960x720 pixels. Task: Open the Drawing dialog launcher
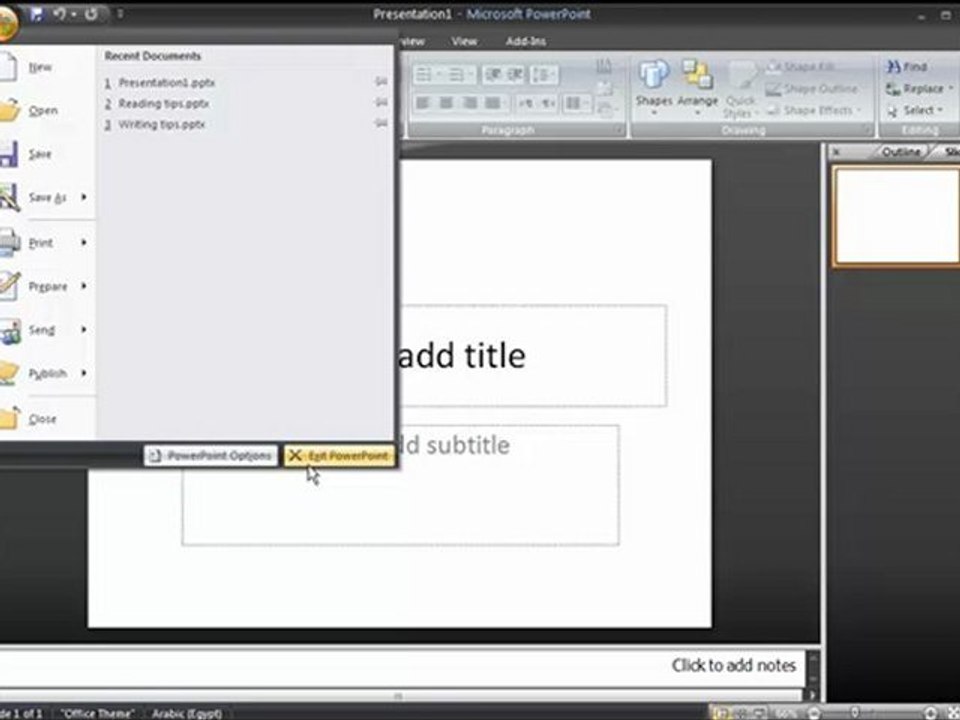868,130
